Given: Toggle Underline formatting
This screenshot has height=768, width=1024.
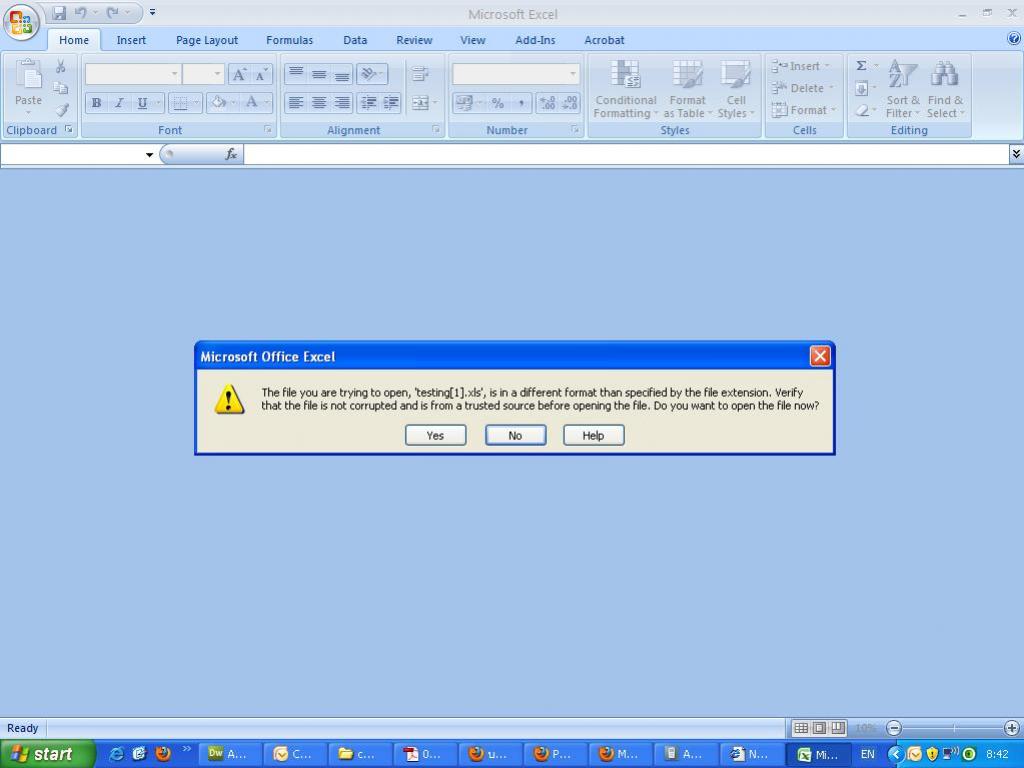Looking at the screenshot, I should pyautogui.click(x=142, y=103).
